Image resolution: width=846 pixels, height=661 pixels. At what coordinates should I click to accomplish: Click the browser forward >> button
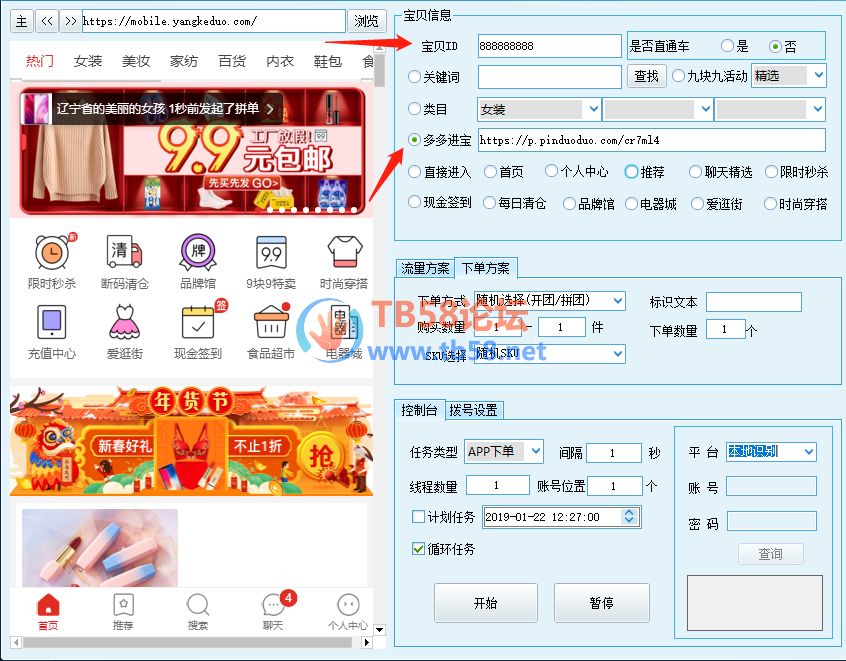tap(70, 21)
